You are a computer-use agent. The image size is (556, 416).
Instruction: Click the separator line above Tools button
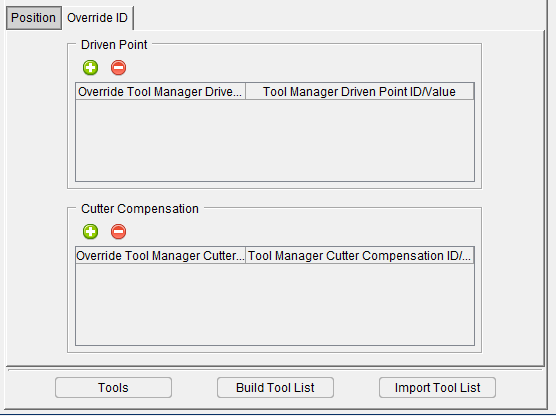click(275, 370)
